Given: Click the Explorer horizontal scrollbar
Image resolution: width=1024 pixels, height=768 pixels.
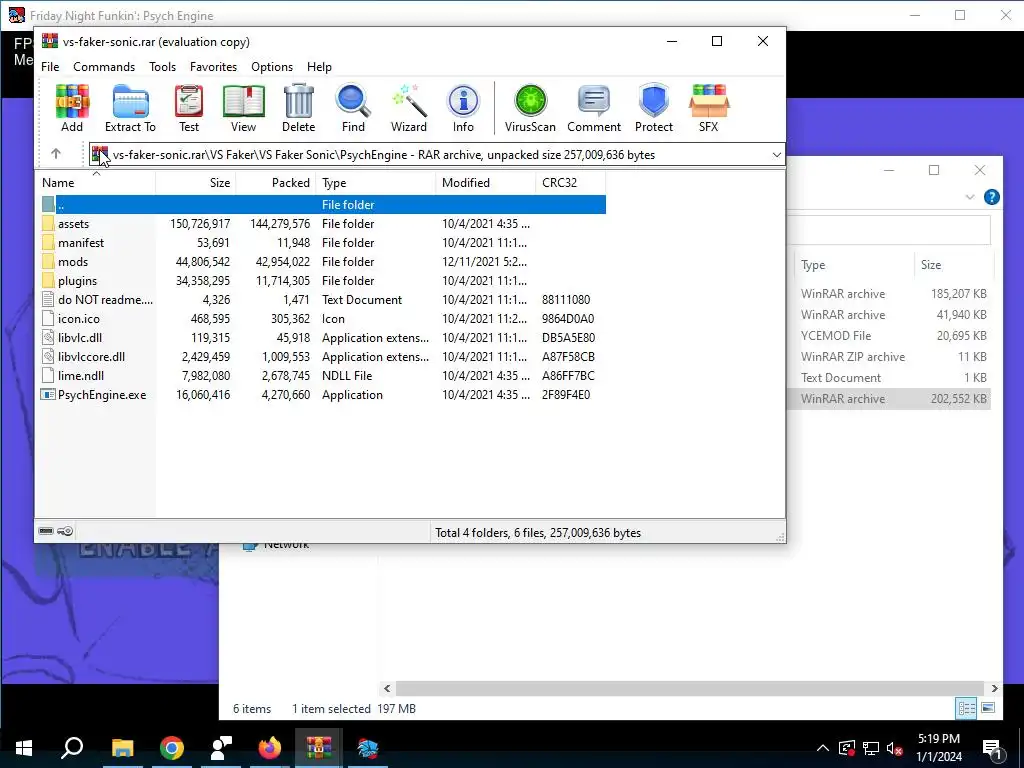Looking at the screenshot, I should [690, 688].
